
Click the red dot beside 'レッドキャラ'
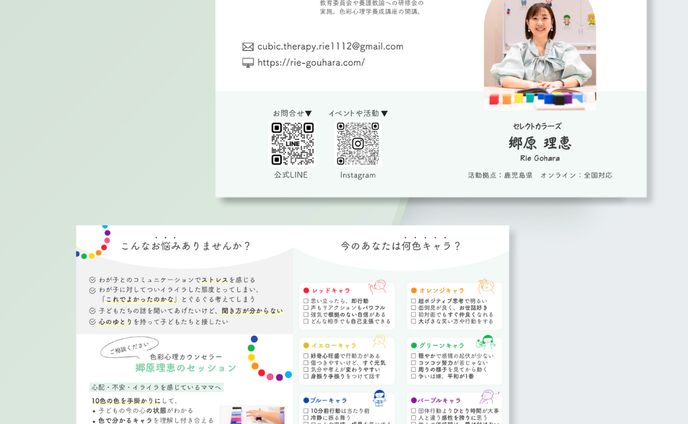[x=306, y=291]
